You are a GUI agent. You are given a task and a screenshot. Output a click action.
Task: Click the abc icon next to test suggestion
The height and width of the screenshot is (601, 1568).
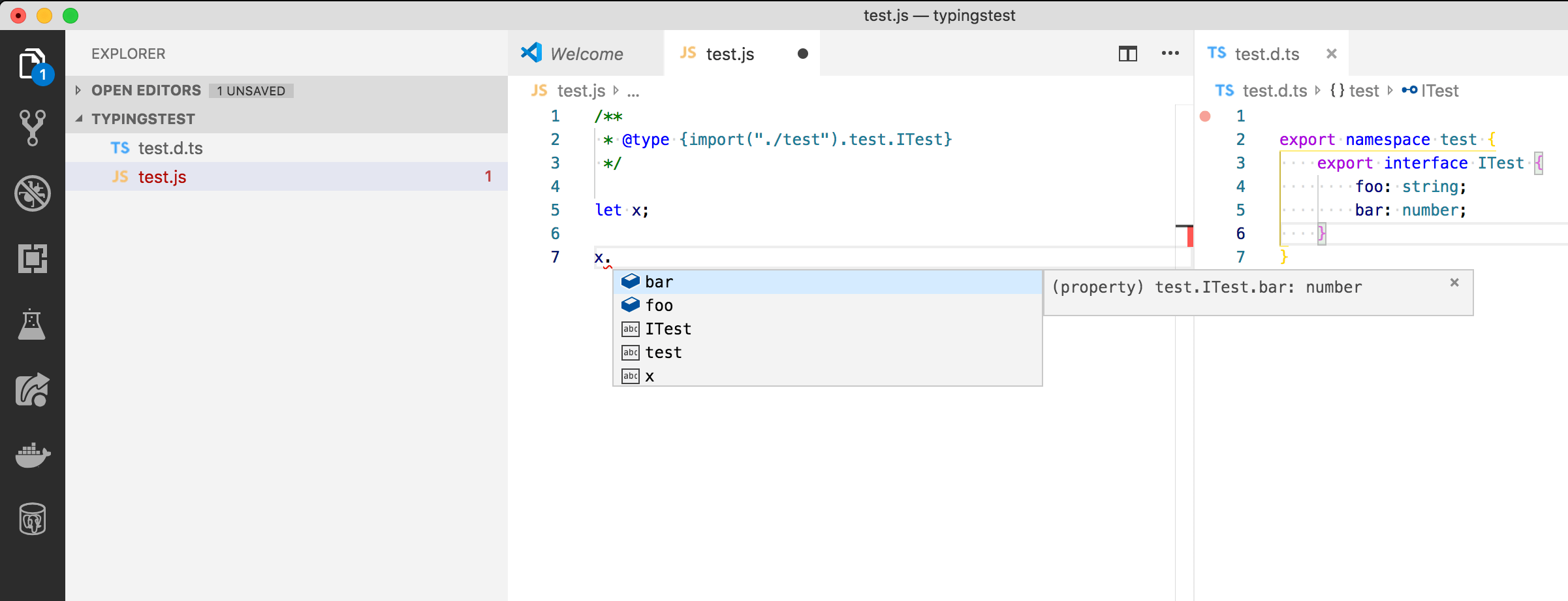tap(631, 352)
